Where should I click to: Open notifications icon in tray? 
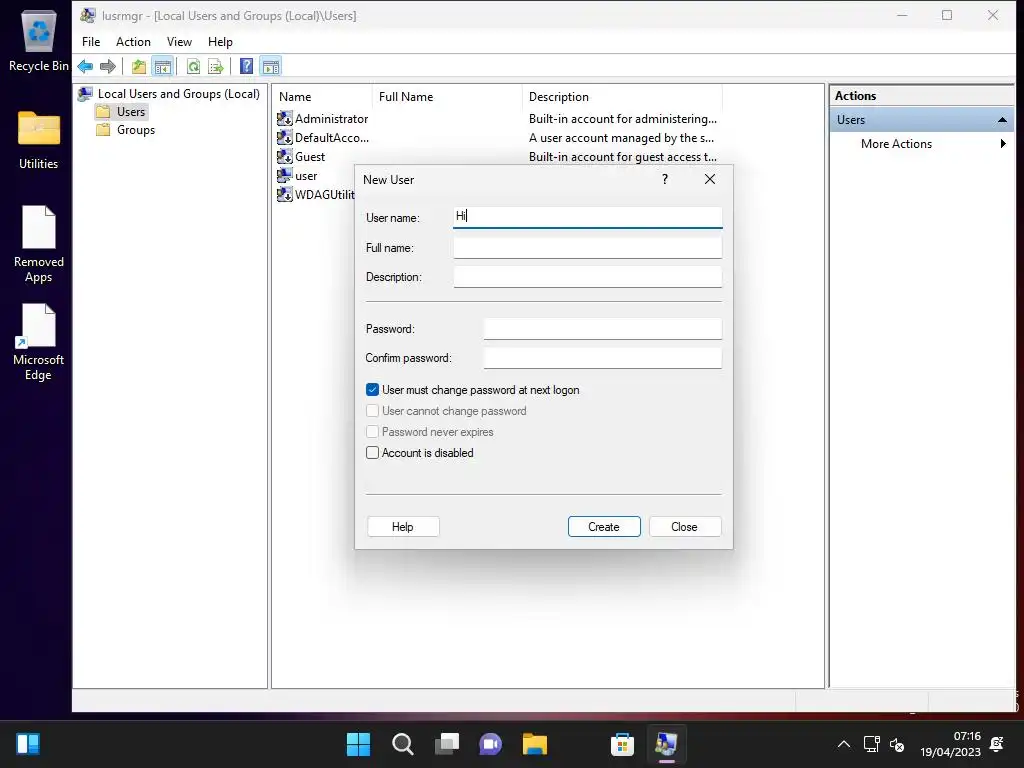tap(997, 744)
